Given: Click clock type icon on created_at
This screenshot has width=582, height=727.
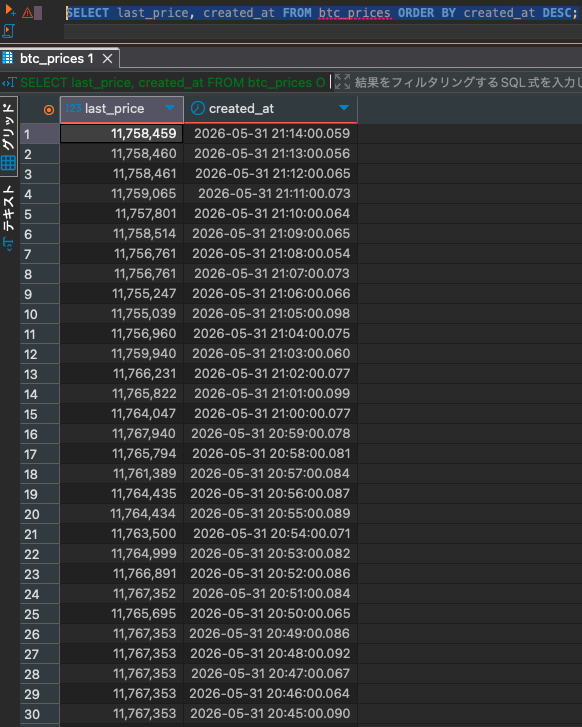Looking at the screenshot, I should [x=198, y=108].
